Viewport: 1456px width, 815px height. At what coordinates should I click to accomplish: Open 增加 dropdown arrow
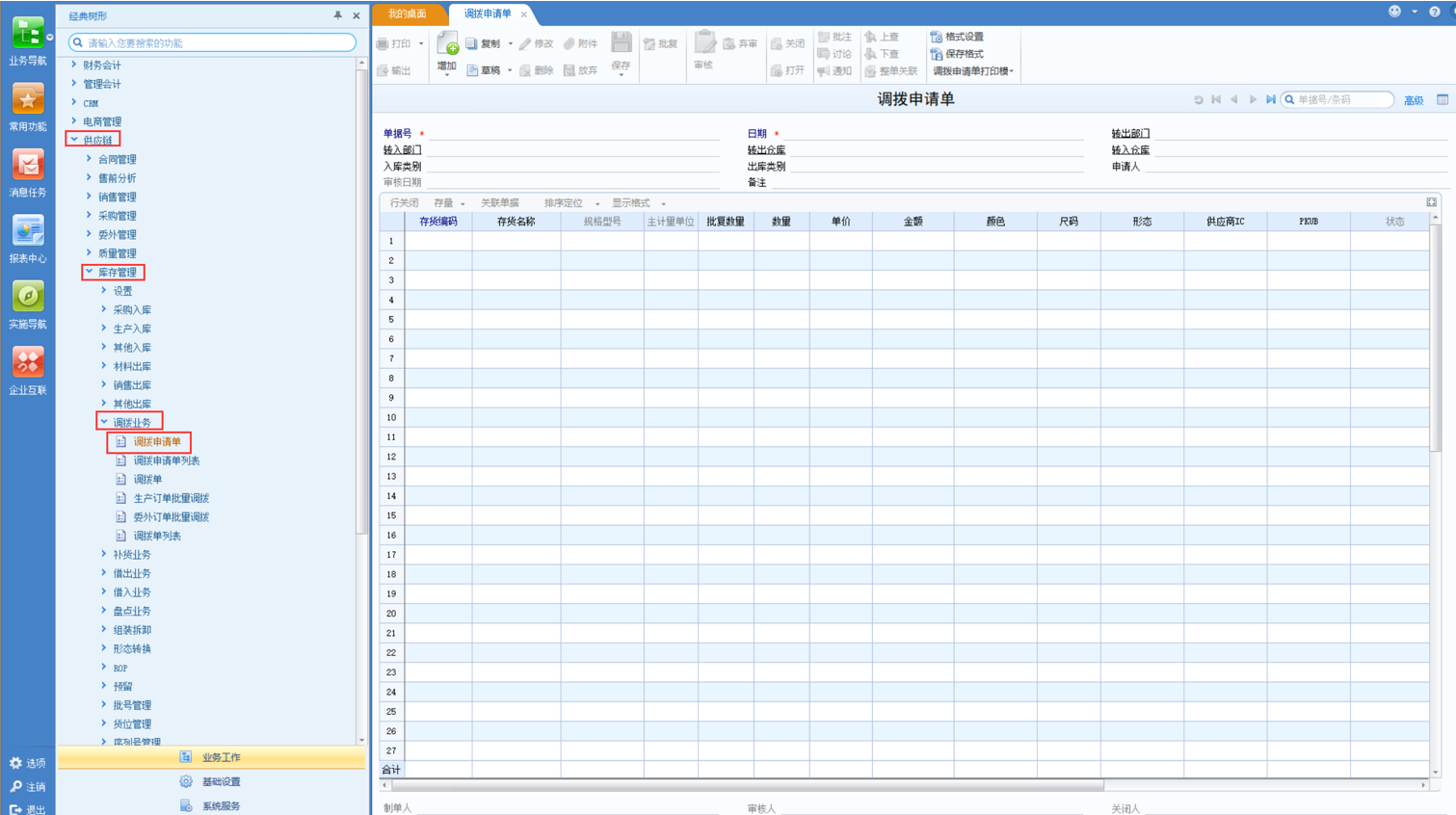point(447,73)
